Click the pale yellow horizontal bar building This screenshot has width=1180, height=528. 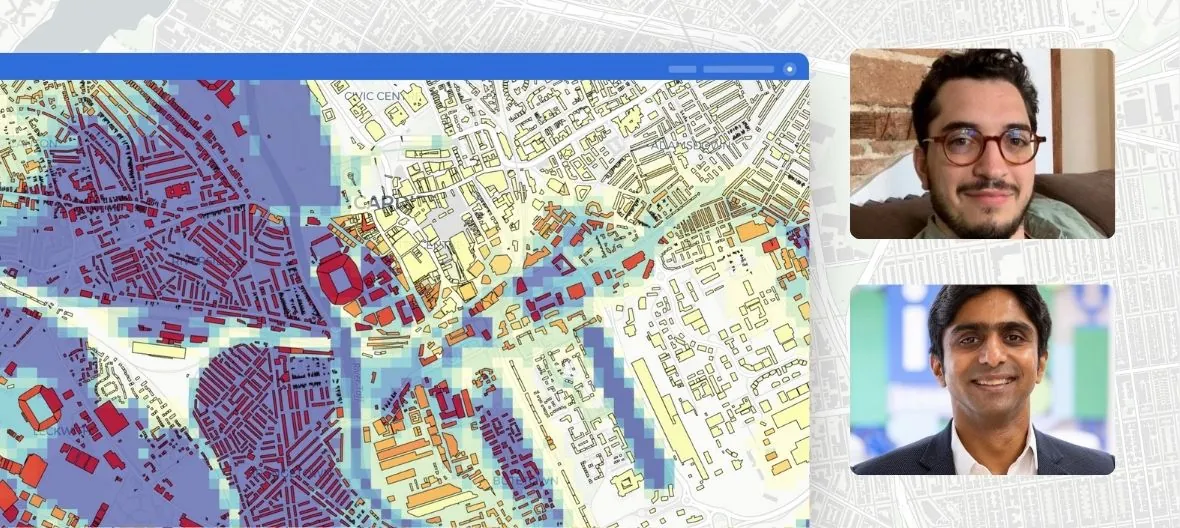159,350
